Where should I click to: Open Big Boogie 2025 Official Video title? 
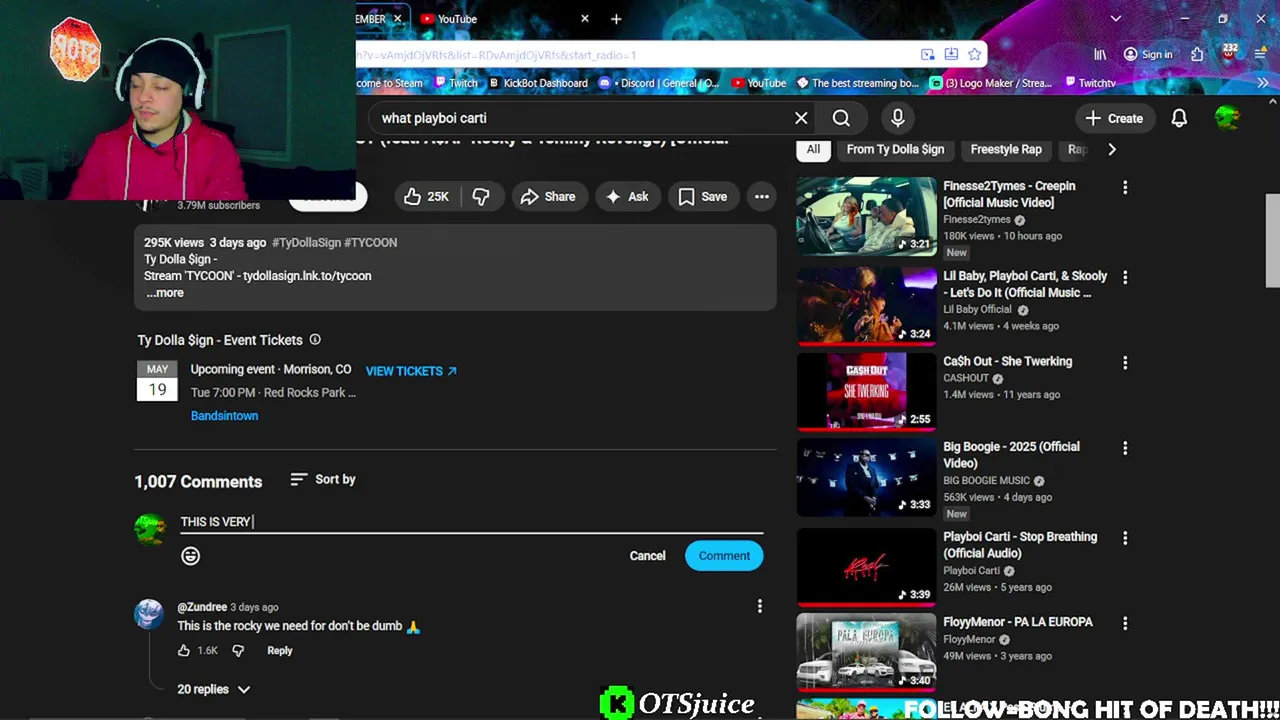coord(1011,455)
